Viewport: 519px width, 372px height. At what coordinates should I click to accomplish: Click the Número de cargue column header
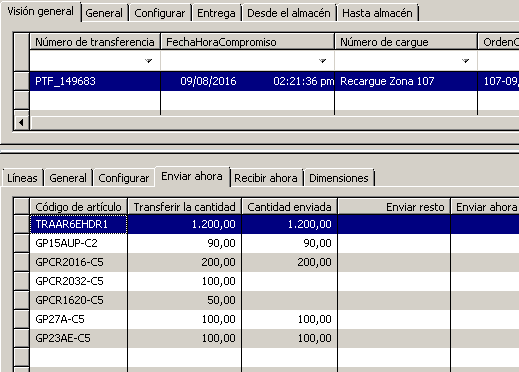pyautogui.click(x=406, y=42)
